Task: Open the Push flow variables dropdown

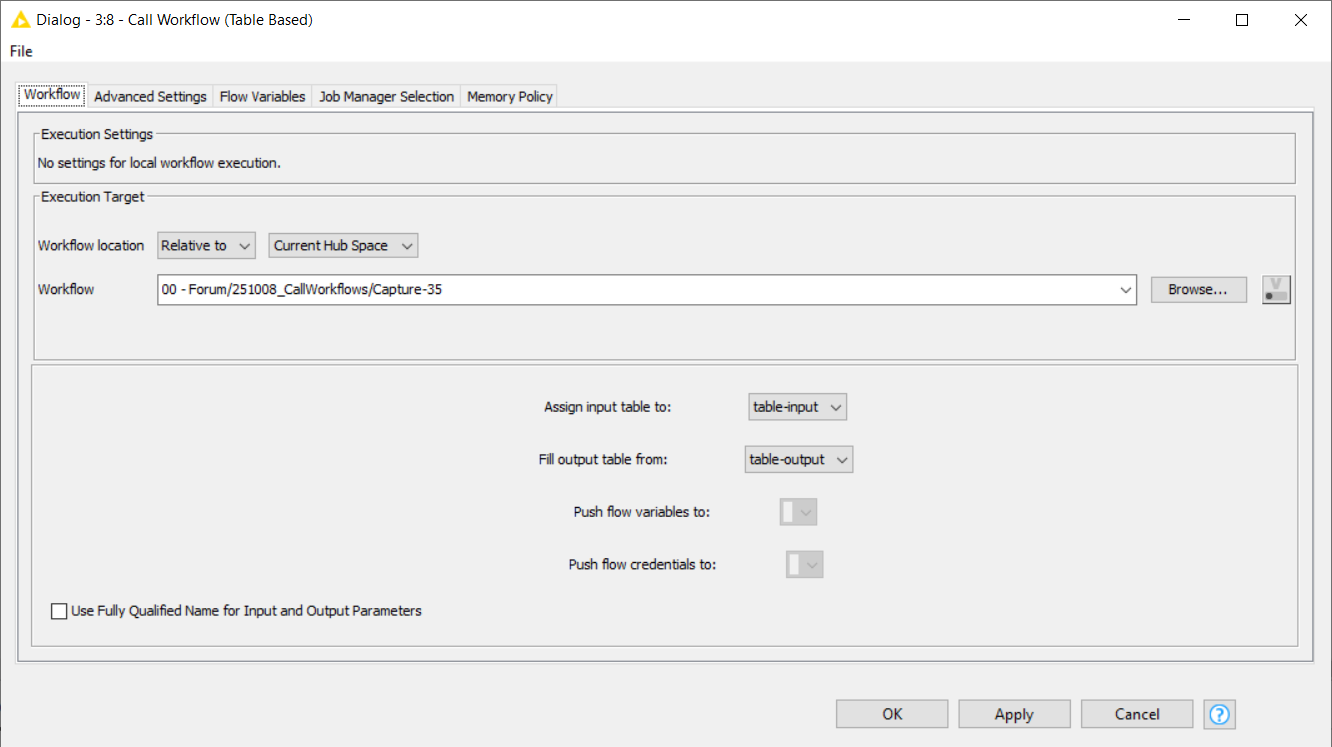Action: 799,512
